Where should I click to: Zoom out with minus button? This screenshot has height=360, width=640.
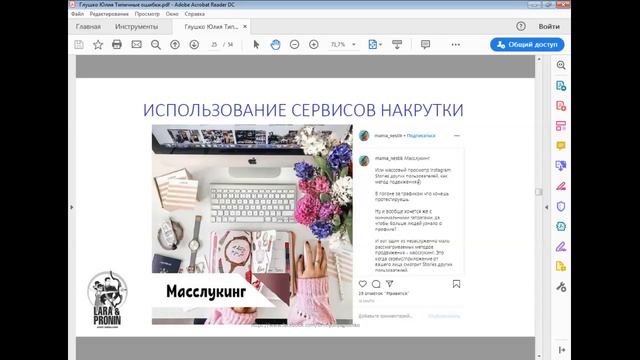[294, 44]
